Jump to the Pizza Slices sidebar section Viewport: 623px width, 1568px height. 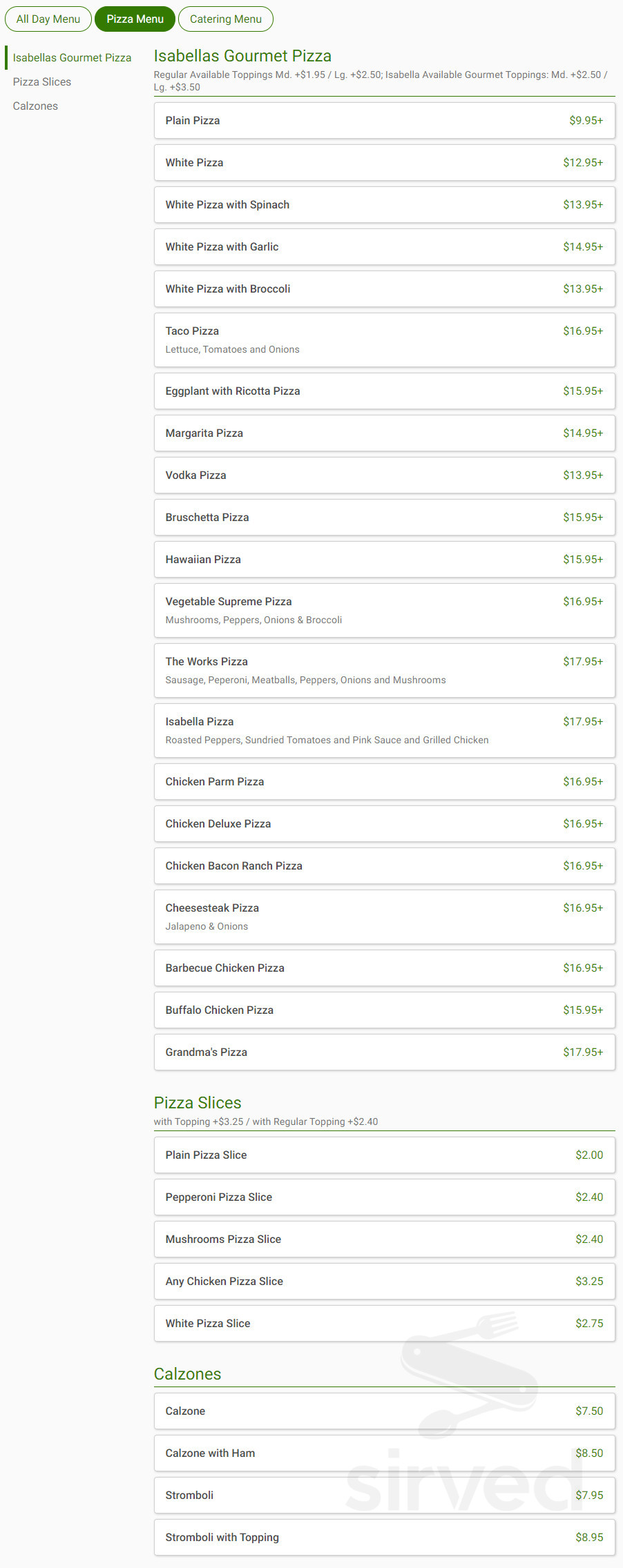(x=41, y=81)
